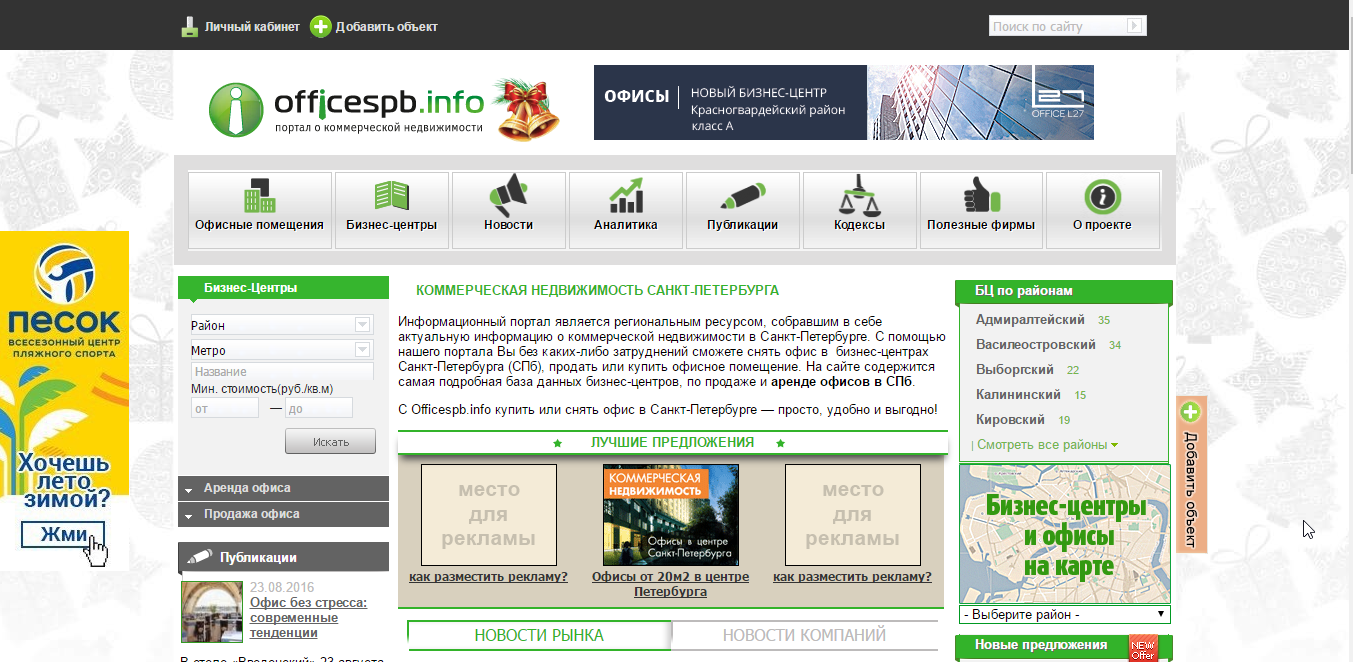1353x662 pixels.
Task: Click the Публикации panel pen icon
Action: [199, 557]
